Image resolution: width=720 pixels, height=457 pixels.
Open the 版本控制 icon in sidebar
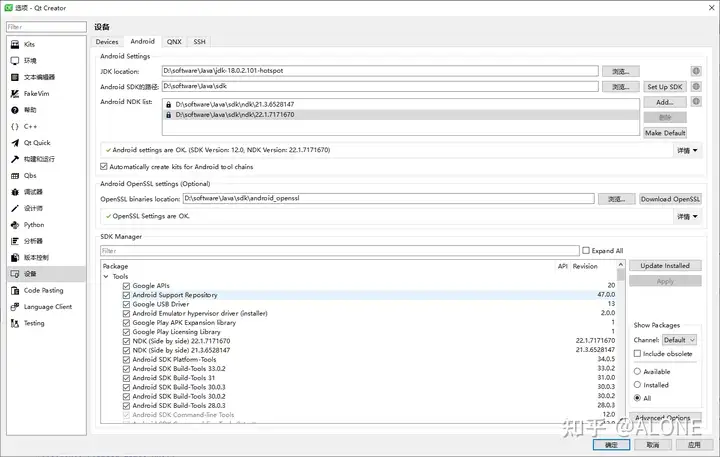point(15,258)
